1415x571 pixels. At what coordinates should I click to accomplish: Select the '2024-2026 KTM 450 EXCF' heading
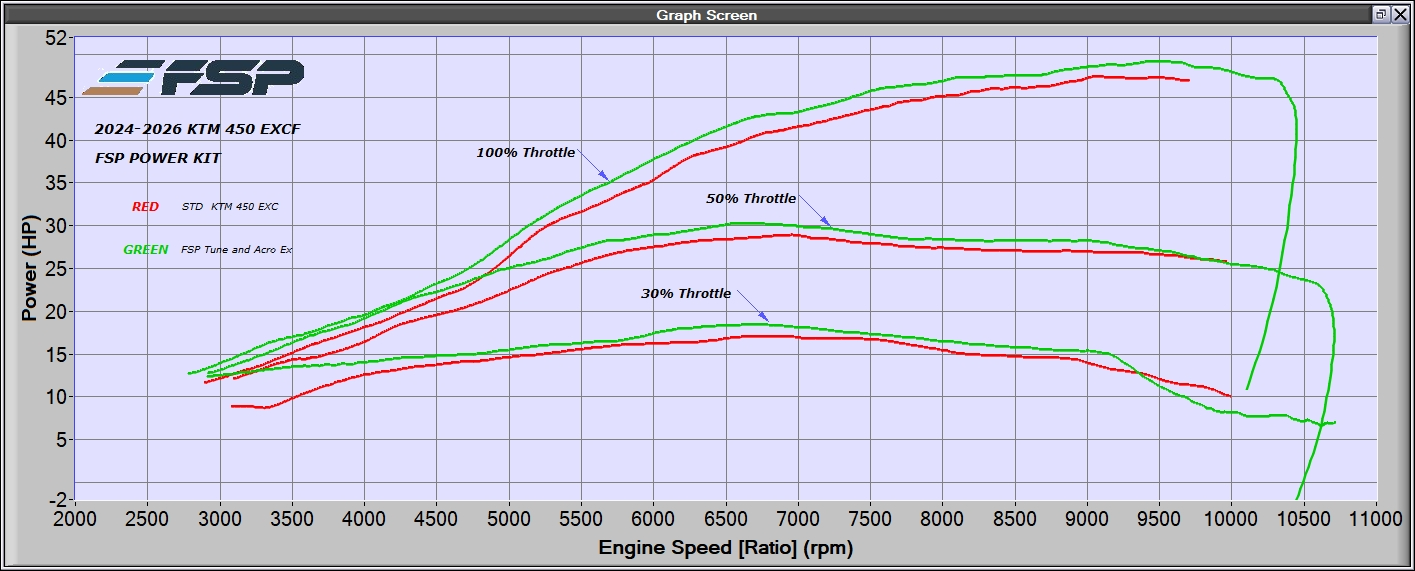click(x=197, y=129)
